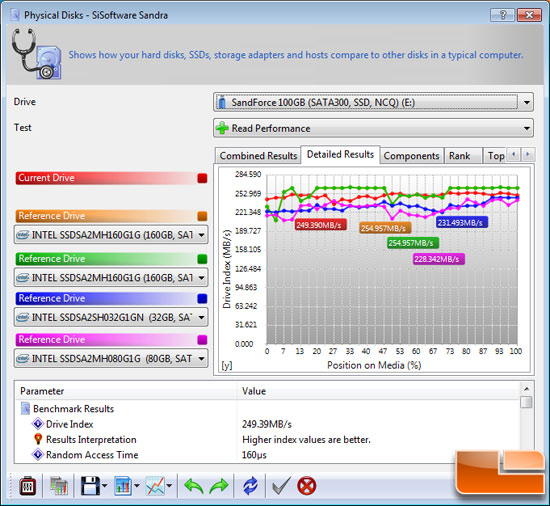
Task: Click the magenta Reference Drive color swatch
Action: pyautogui.click(x=202, y=340)
